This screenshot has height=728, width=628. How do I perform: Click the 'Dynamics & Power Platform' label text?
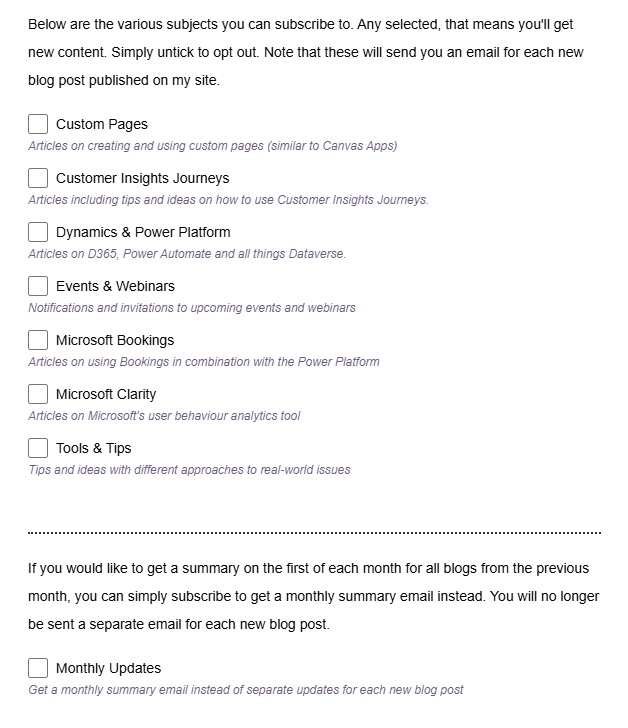tap(143, 233)
